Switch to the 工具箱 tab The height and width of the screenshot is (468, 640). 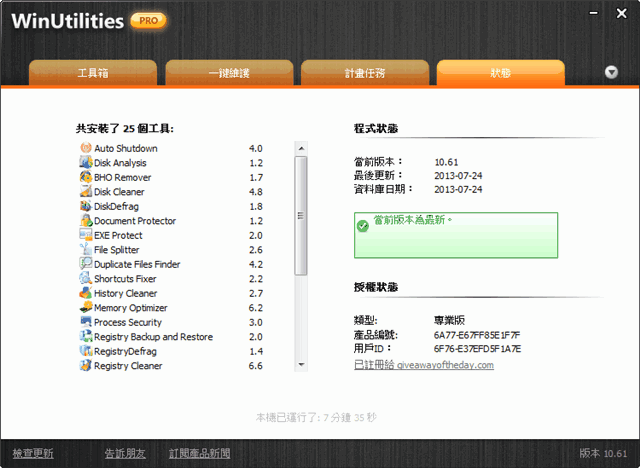(93, 73)
